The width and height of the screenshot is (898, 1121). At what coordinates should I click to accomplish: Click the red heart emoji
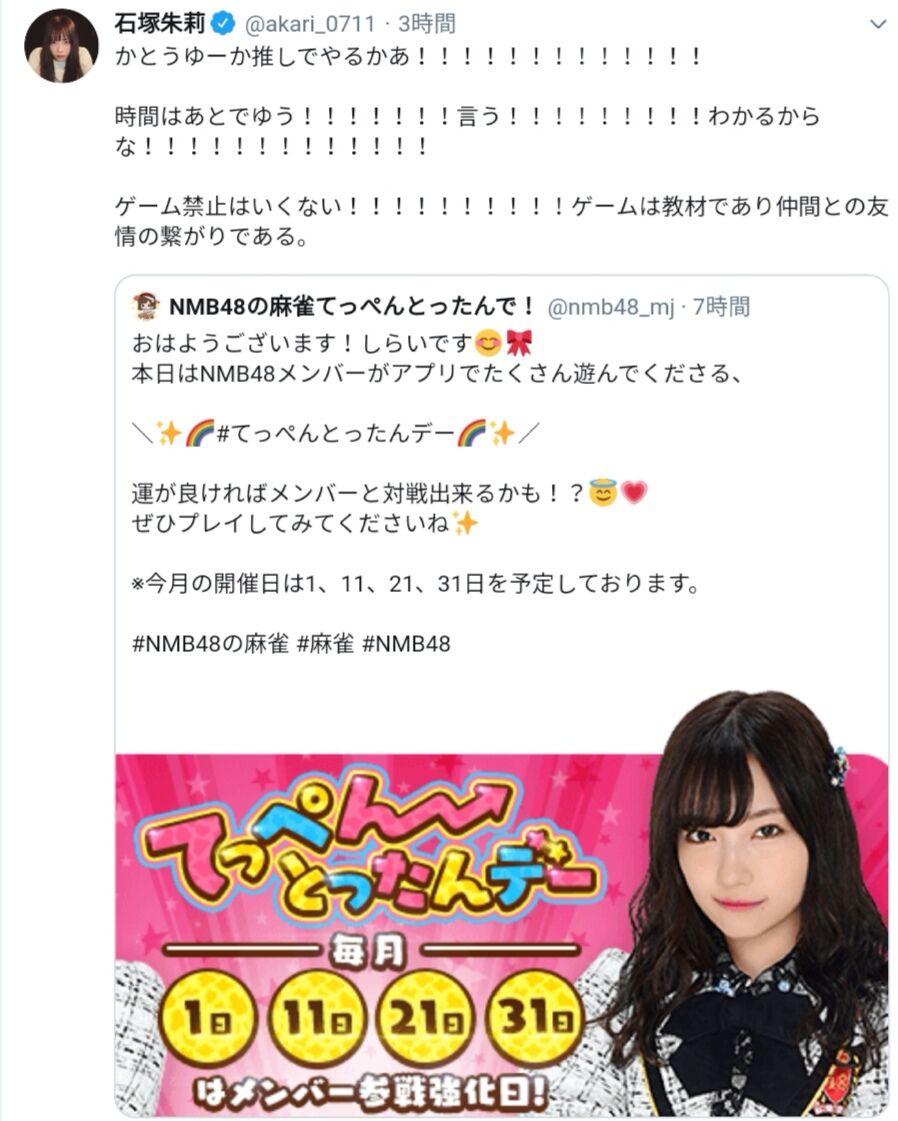tap(633, 493)
